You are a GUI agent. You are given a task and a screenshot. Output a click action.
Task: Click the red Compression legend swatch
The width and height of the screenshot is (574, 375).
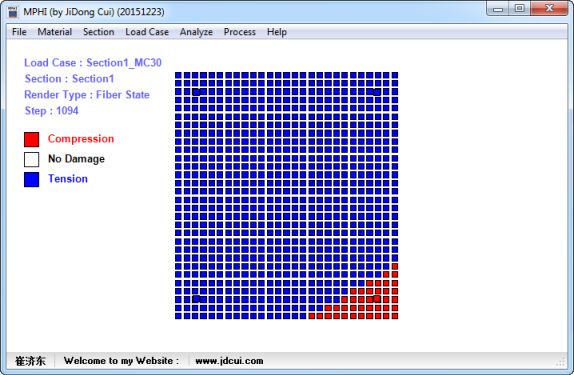pos(31,140)
